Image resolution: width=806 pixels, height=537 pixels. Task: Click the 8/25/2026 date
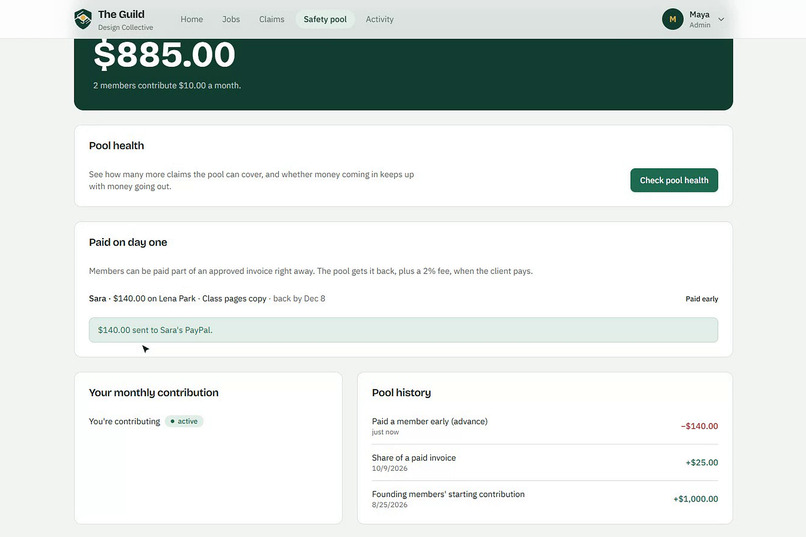(x=390, y=505)
